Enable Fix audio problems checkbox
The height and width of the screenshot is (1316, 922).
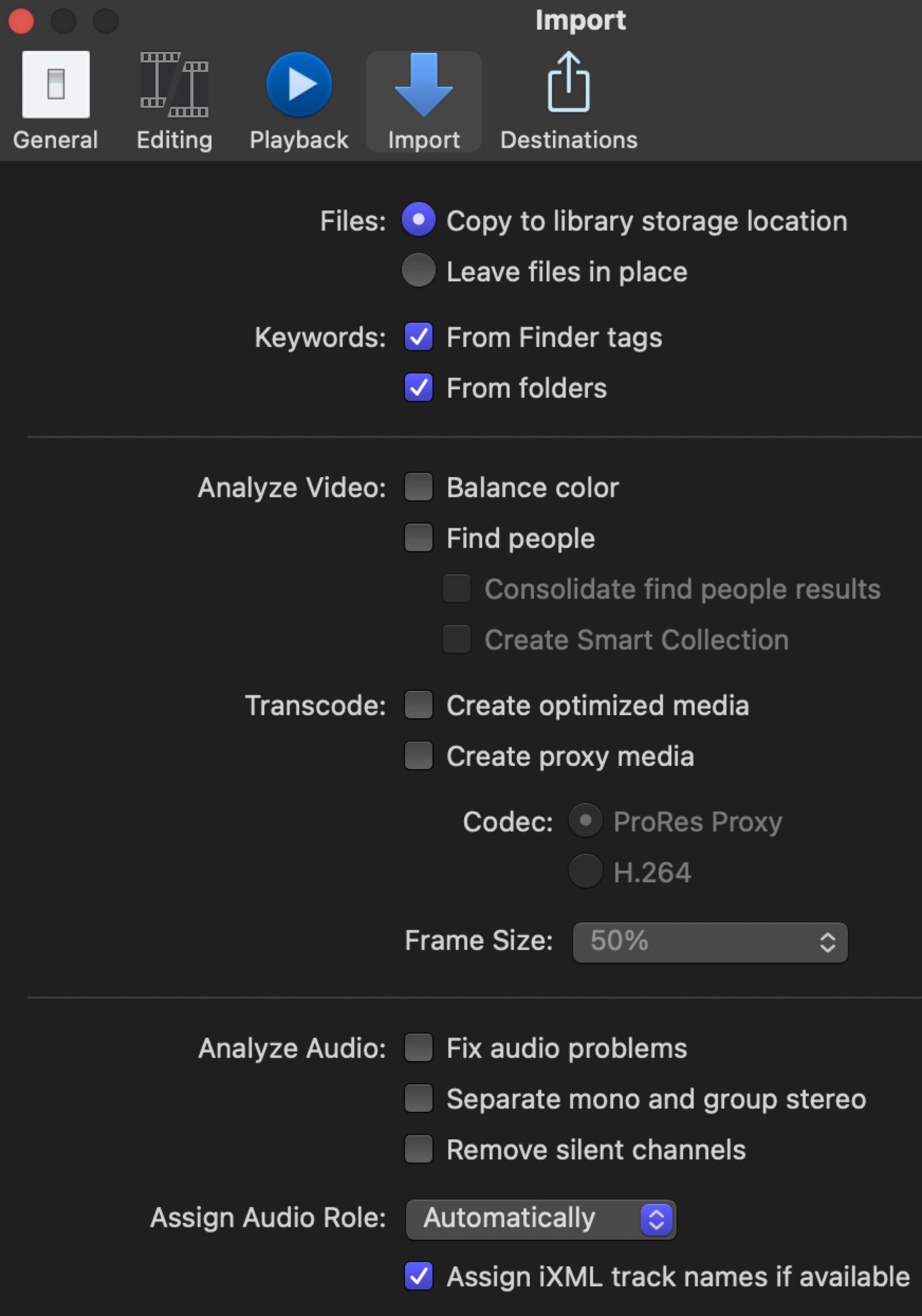419,1047
